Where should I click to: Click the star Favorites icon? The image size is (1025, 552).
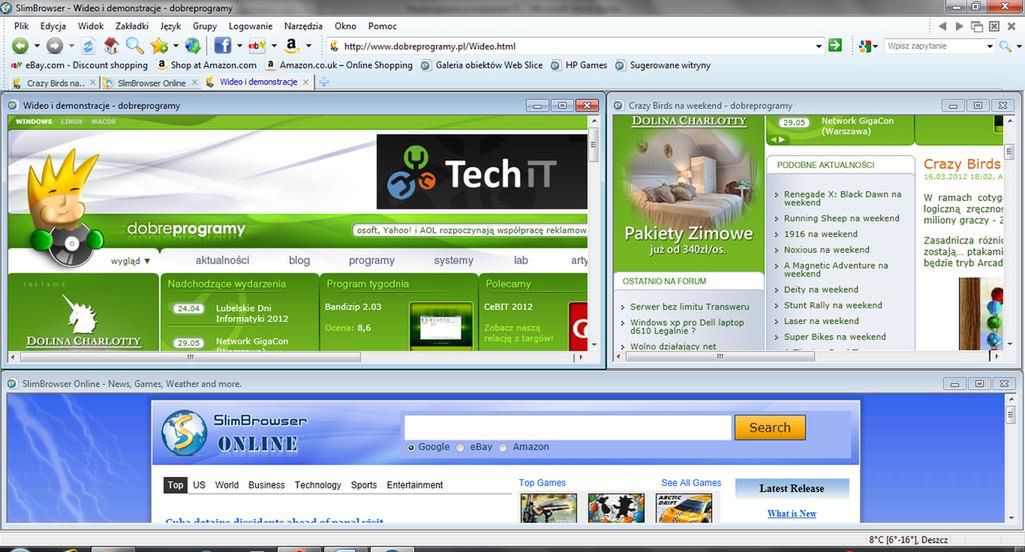point(160,46)
